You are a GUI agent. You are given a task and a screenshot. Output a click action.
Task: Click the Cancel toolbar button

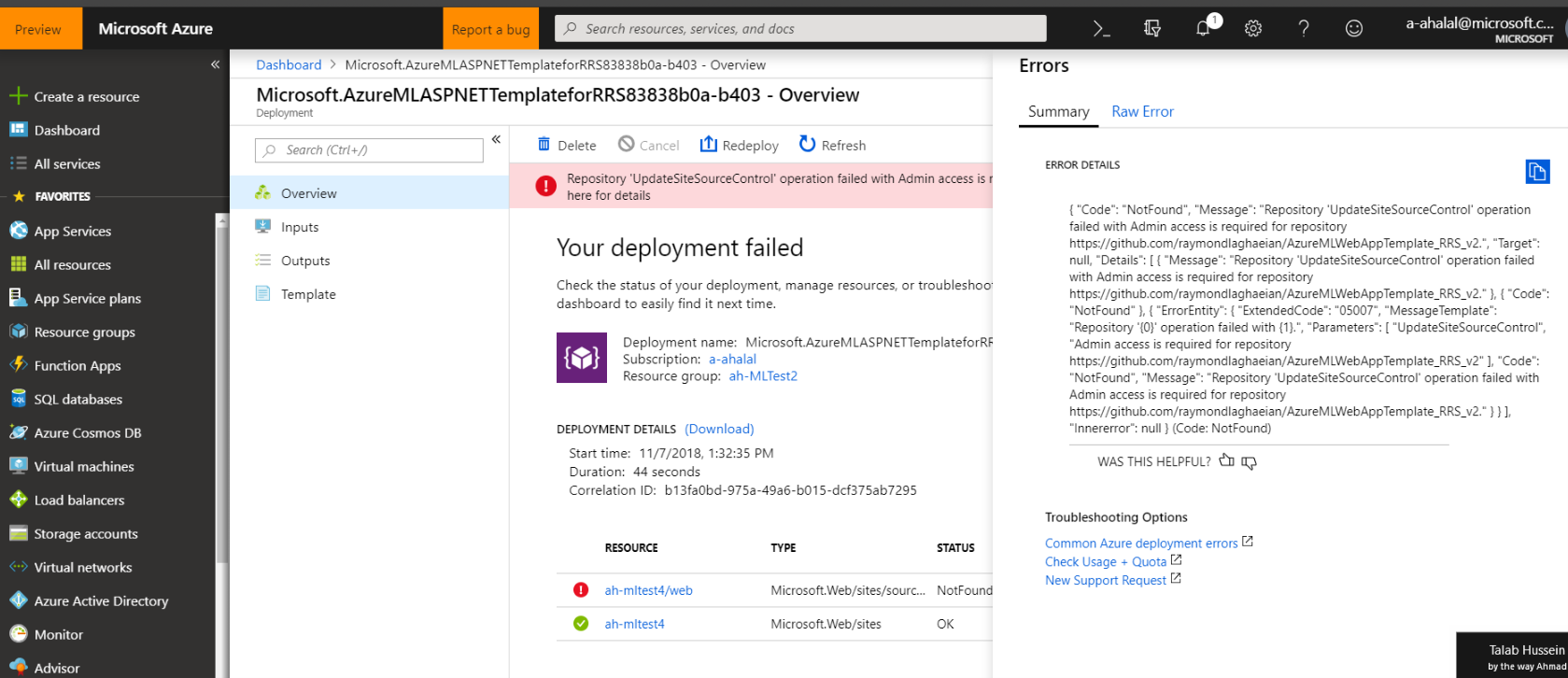648,145
